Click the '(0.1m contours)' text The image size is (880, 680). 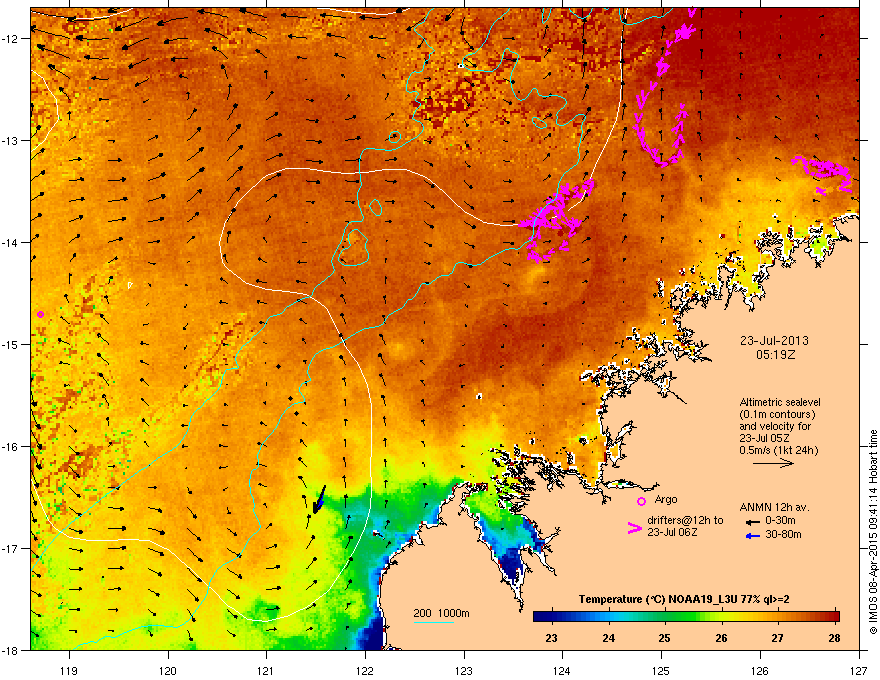pyautogui.click(x=777, y=414)
